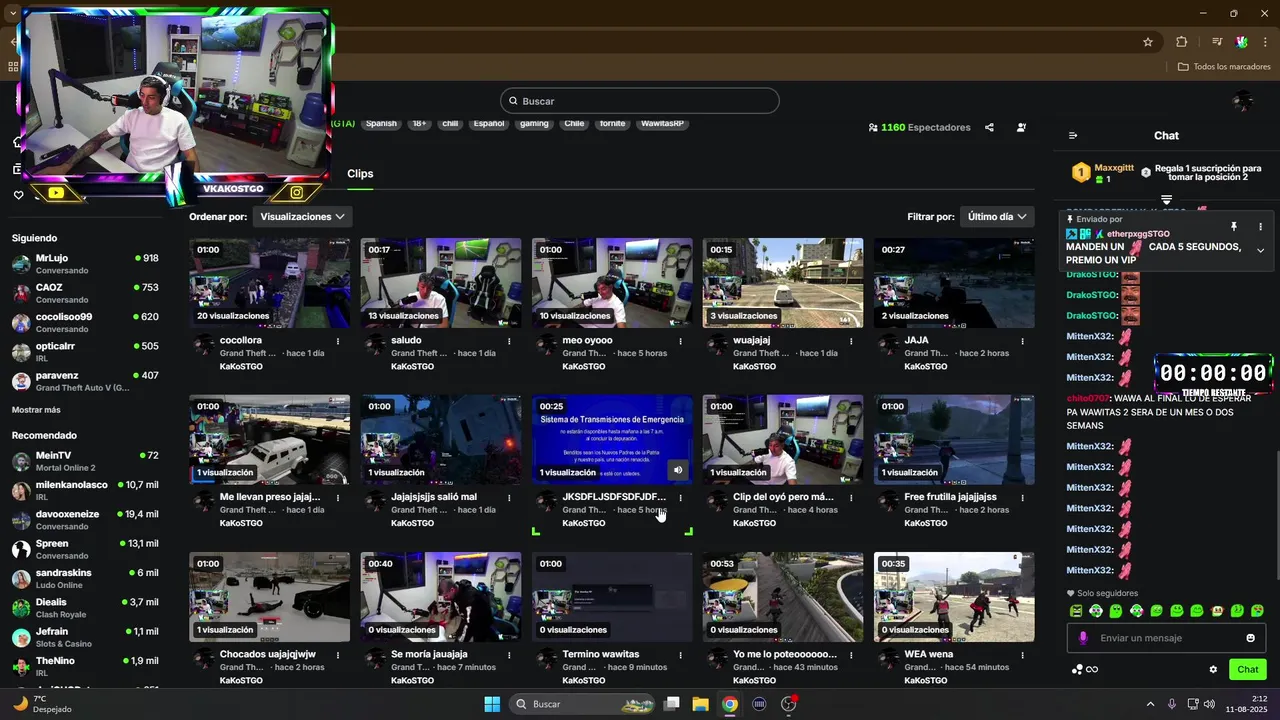
Task: Insert the last green heart-eyes emote
Action: click(x=1257, y=611)
